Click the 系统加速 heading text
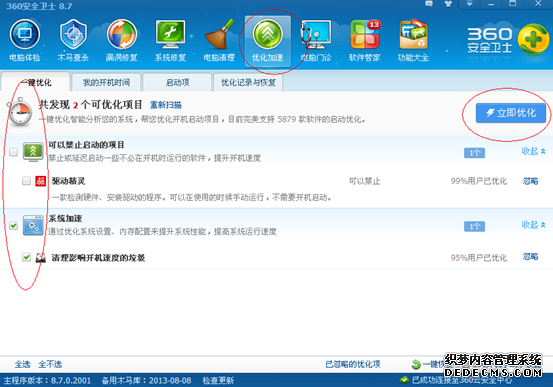 pos(65,218)
